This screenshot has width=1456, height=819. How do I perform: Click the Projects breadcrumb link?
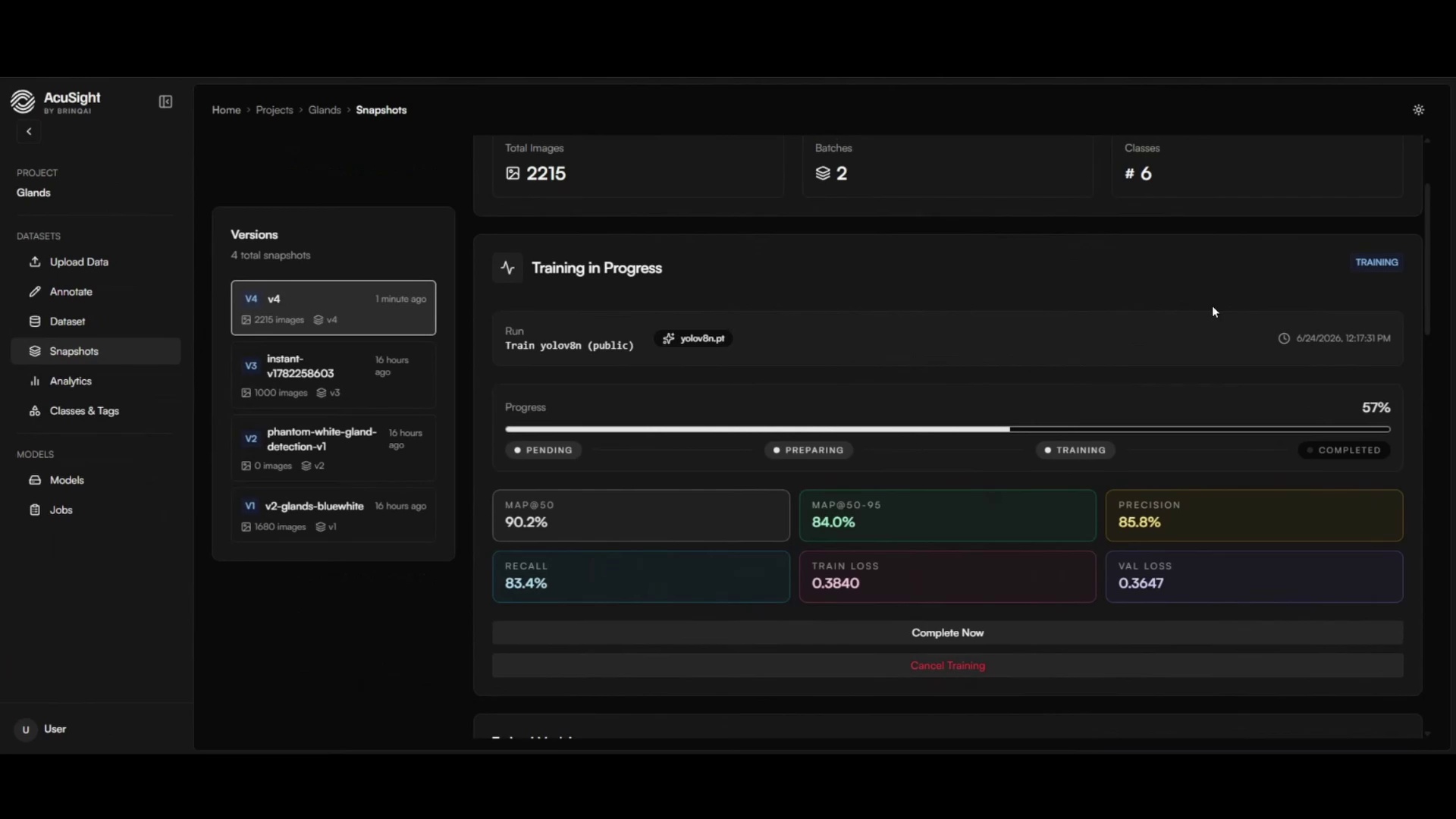pyautogui.click(x=275, y=110)
